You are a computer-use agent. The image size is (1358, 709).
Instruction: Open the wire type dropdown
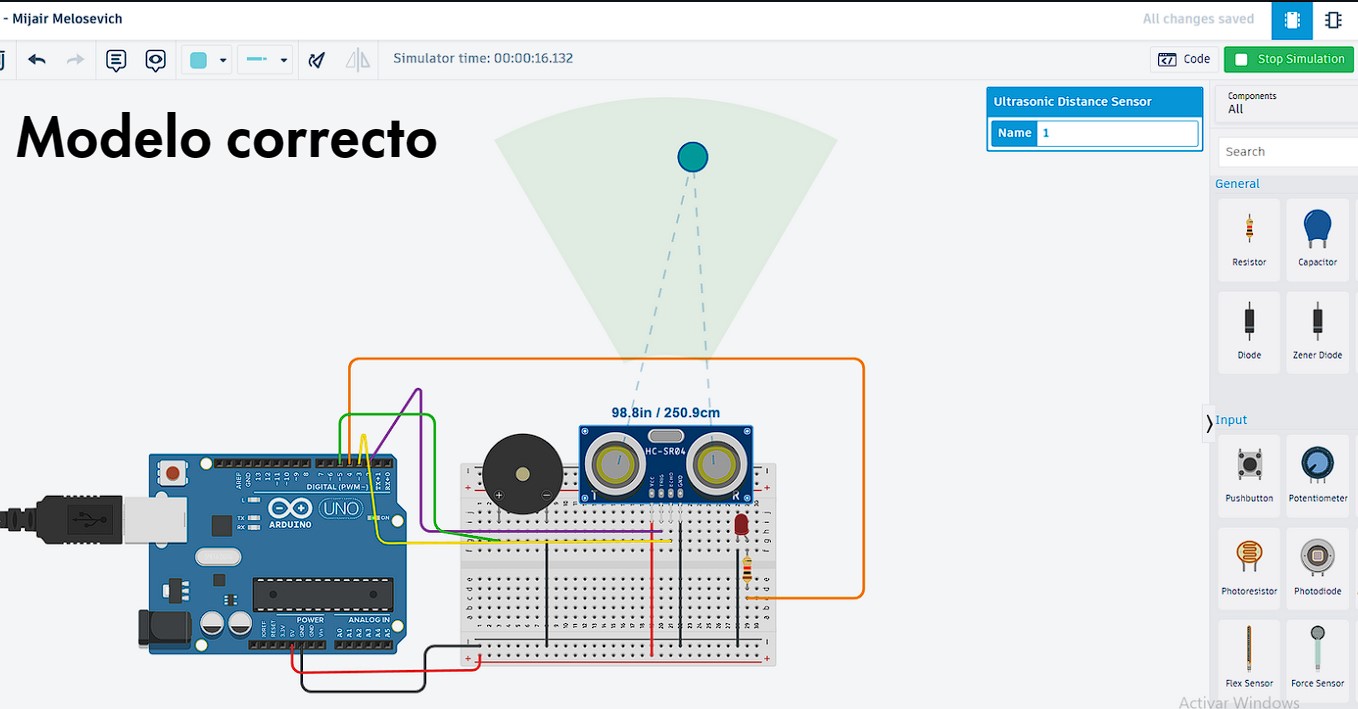point(265,60)
